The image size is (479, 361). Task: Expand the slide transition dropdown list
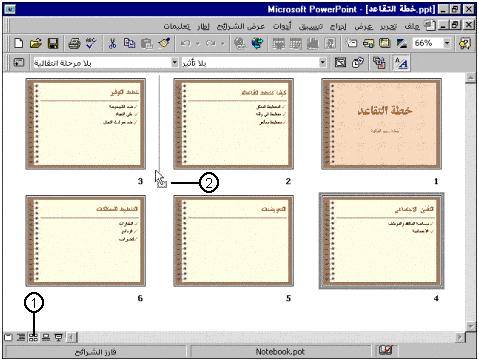tap(175, 62)
